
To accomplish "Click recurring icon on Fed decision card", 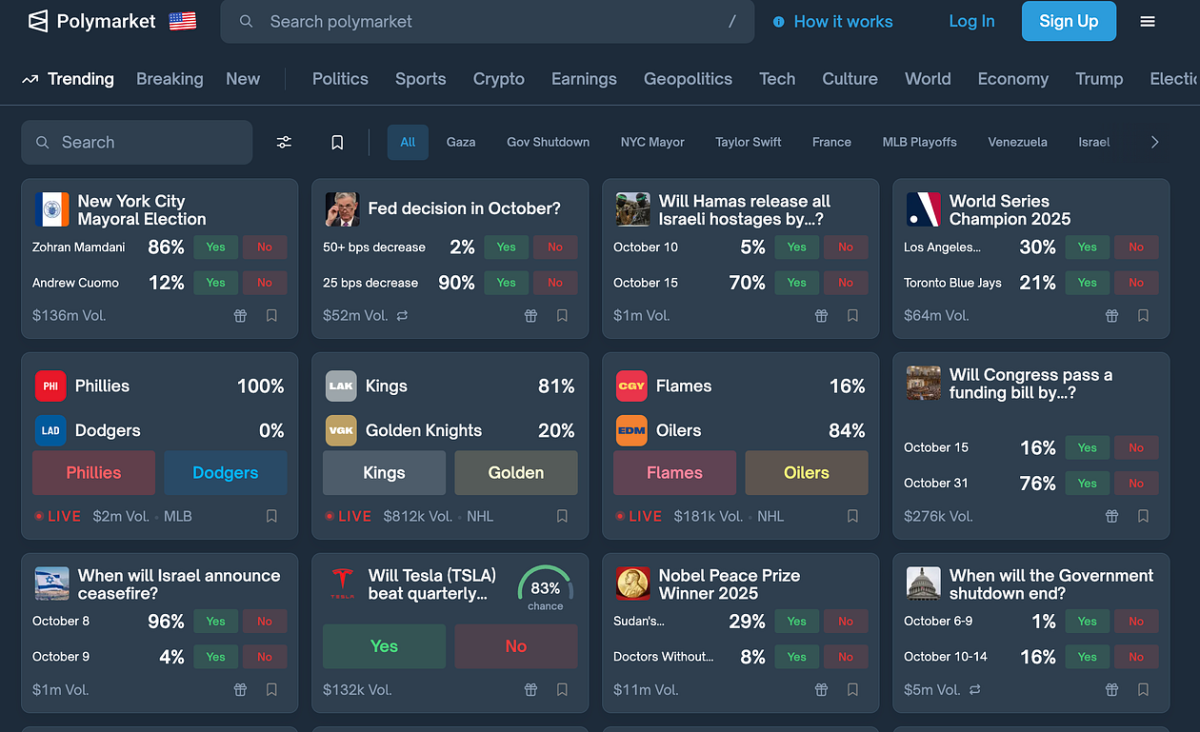I will tap(402, 315).
